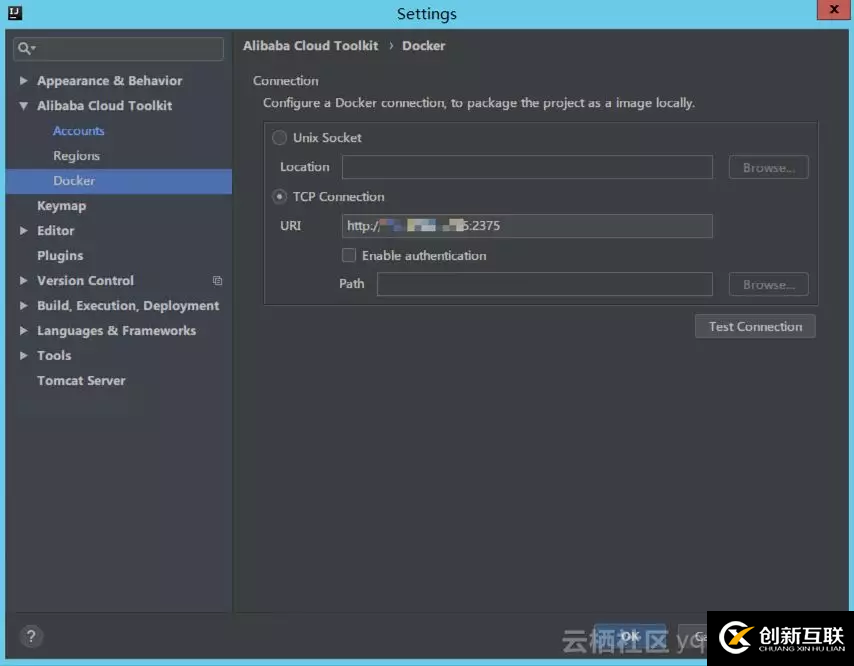Click the IntelliJ logo in the title bar
This screenshot has width=854, height=666.
[15, 13]
